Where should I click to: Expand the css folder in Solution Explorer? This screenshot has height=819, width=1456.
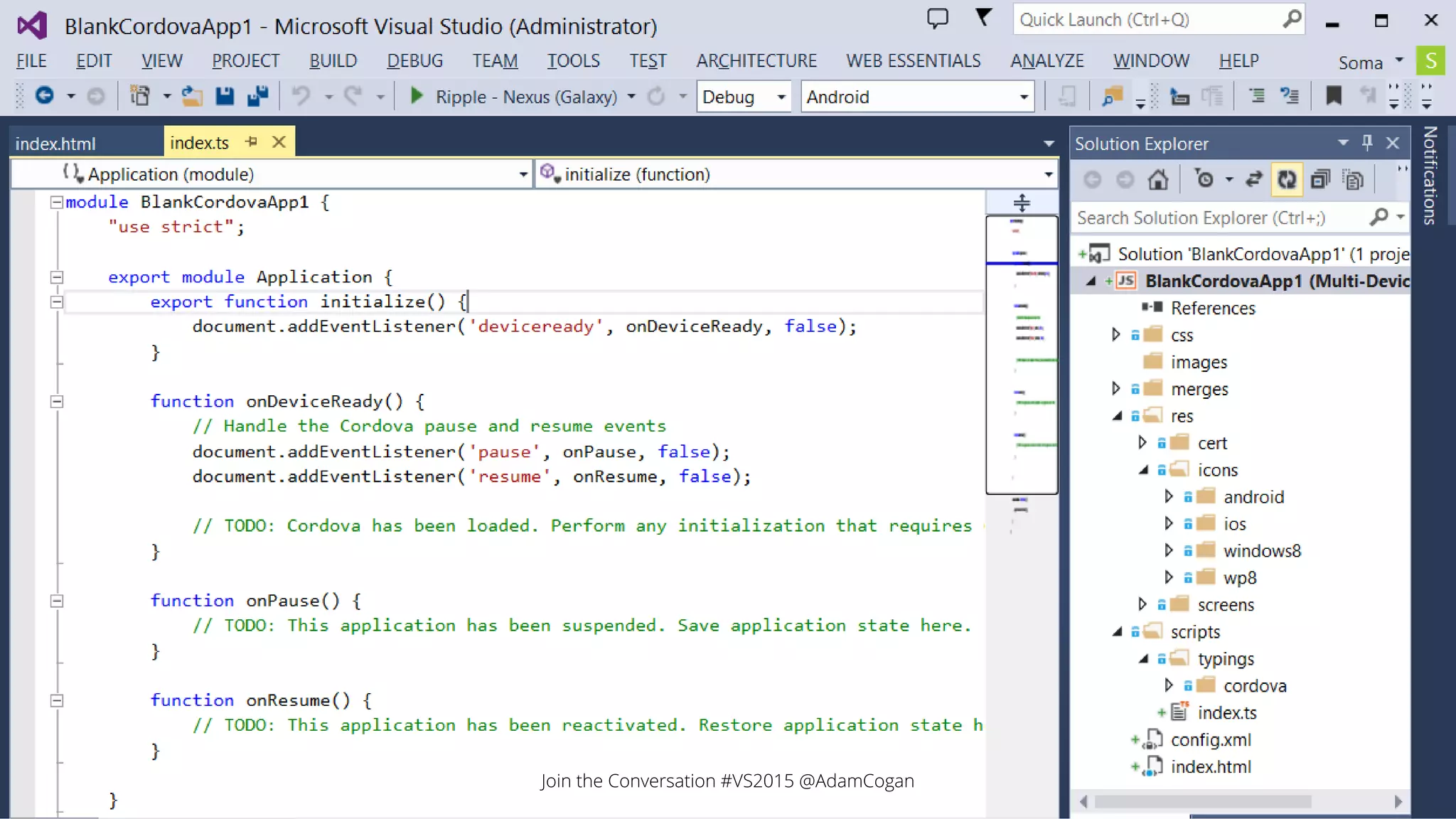tap(1115, 335)
